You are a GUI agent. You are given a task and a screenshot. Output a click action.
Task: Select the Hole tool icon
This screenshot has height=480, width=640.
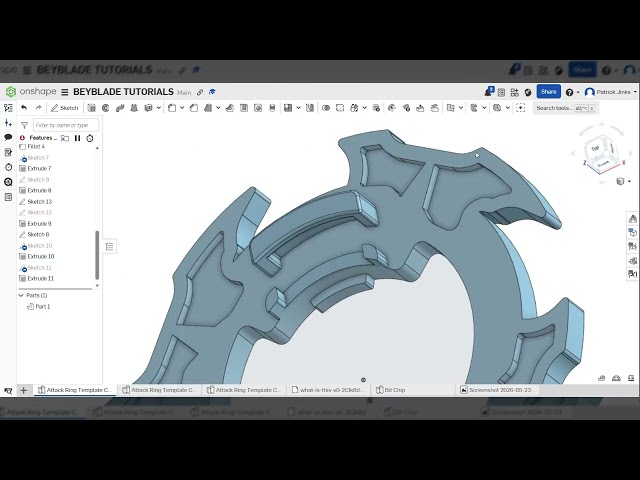click(258, 108)
